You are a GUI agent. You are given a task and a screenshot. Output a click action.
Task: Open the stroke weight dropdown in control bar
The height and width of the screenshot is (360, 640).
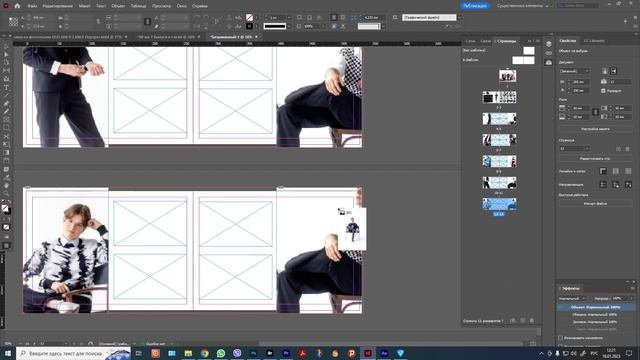point(289,18)
